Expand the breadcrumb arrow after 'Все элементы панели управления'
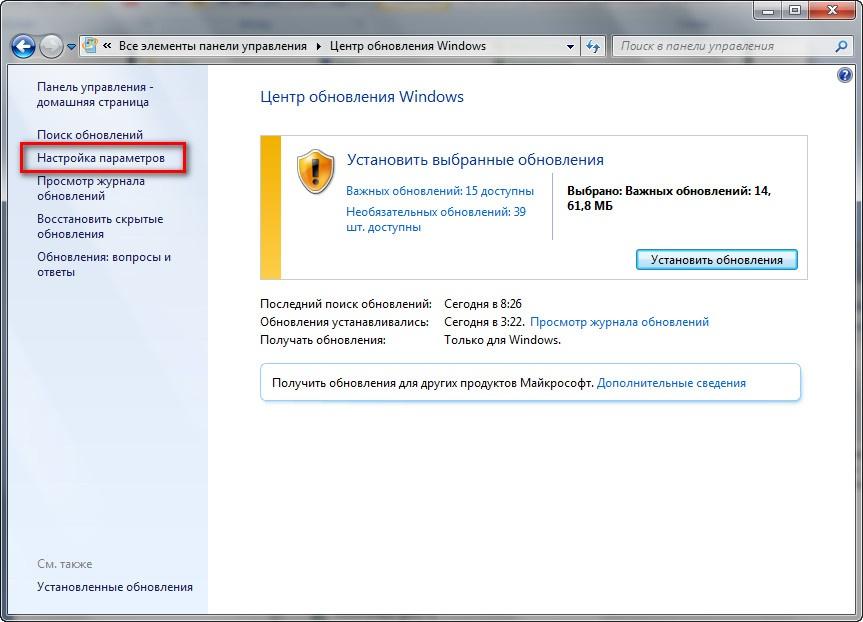 319,46
